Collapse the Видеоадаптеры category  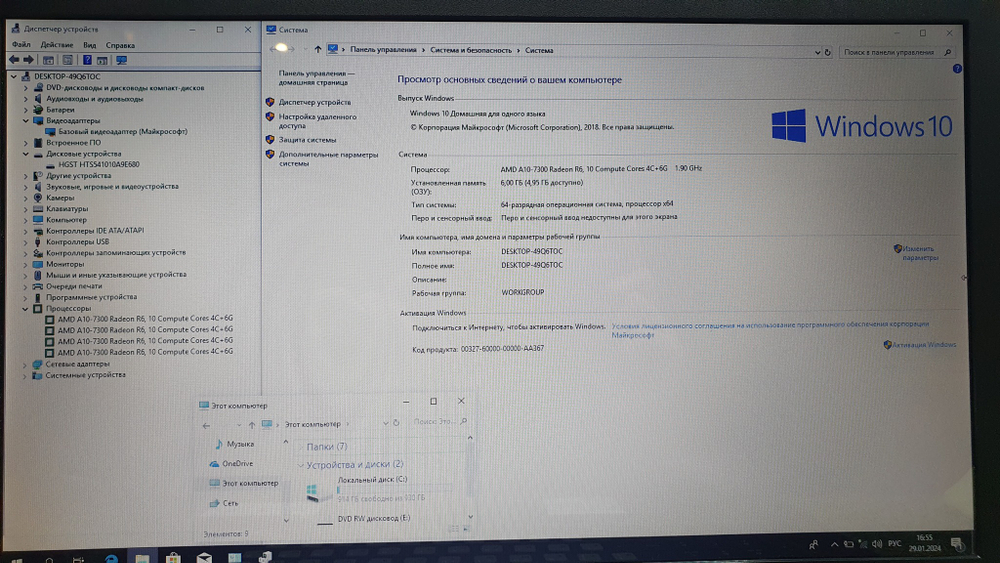(26, 121)
